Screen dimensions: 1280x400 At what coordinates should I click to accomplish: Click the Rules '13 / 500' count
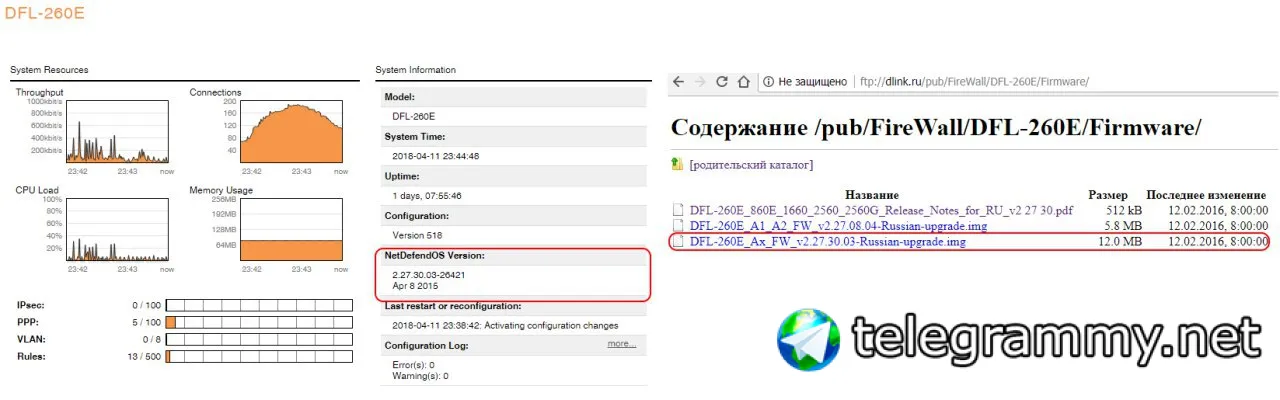(x=145, y=356)
